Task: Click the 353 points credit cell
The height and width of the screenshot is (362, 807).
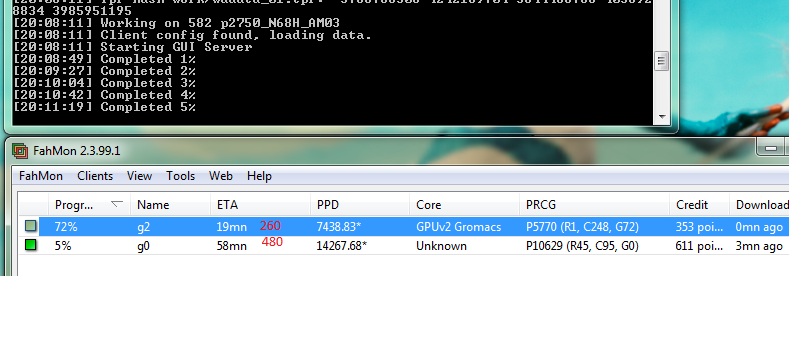Action: 699,227
